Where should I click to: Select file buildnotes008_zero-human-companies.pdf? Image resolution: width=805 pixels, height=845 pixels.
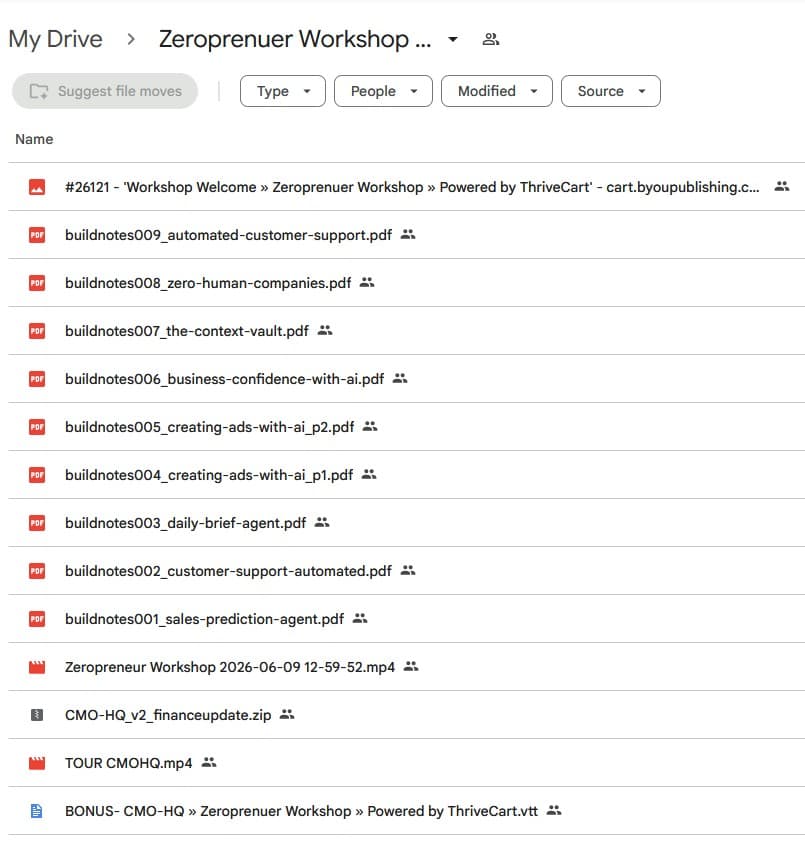click(208, 283)
